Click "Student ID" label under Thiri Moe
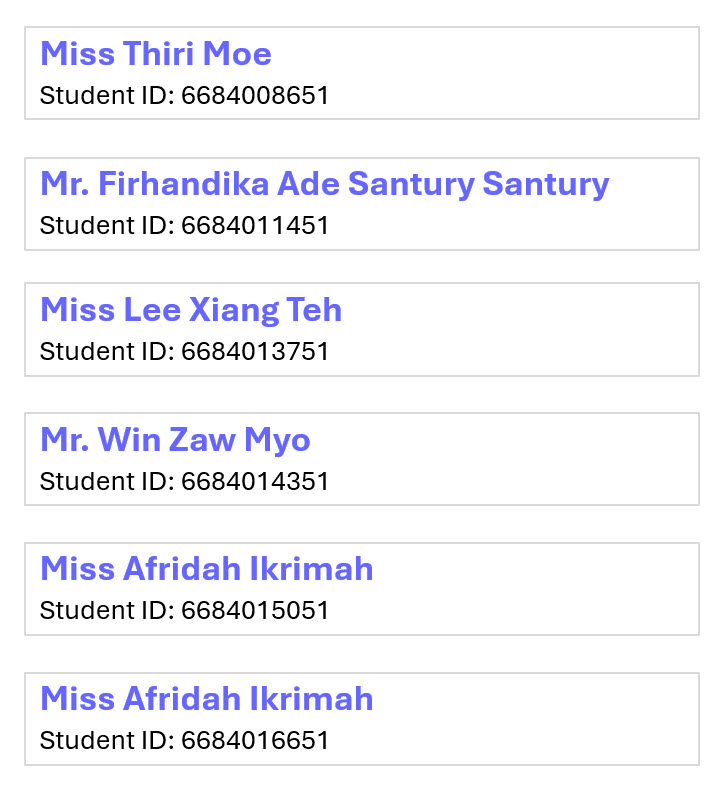Screen dimensions: 723x799 point(106,96)
